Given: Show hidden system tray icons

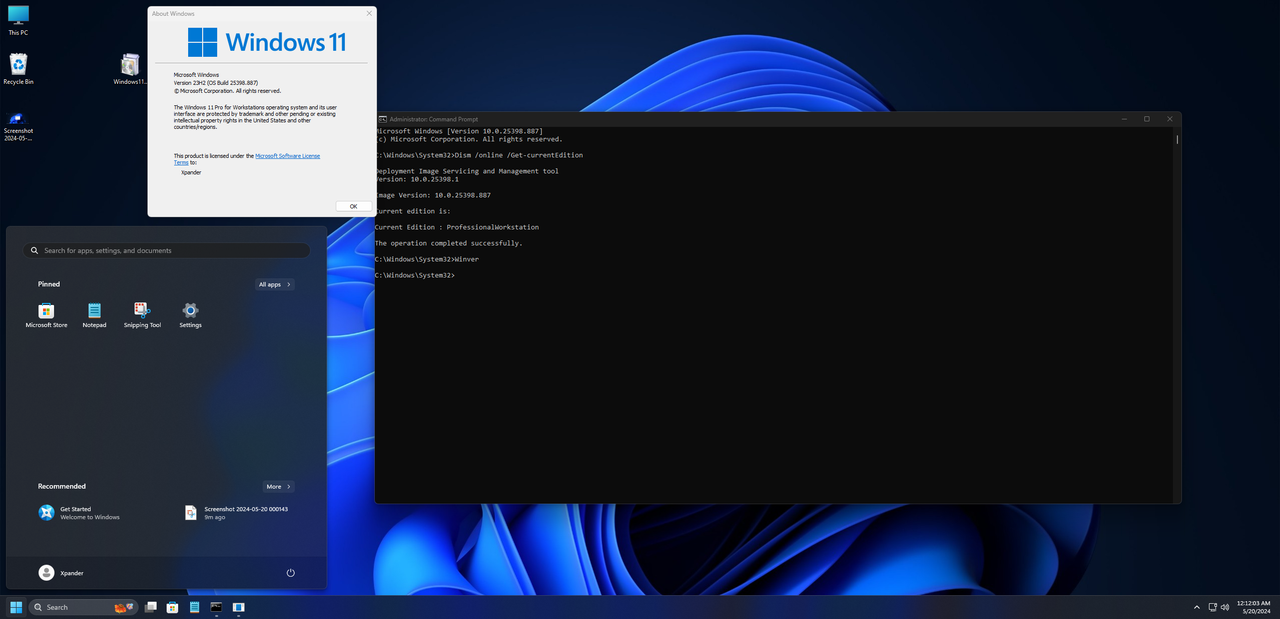Looking at the screenshot, I should coord(1197,607).
